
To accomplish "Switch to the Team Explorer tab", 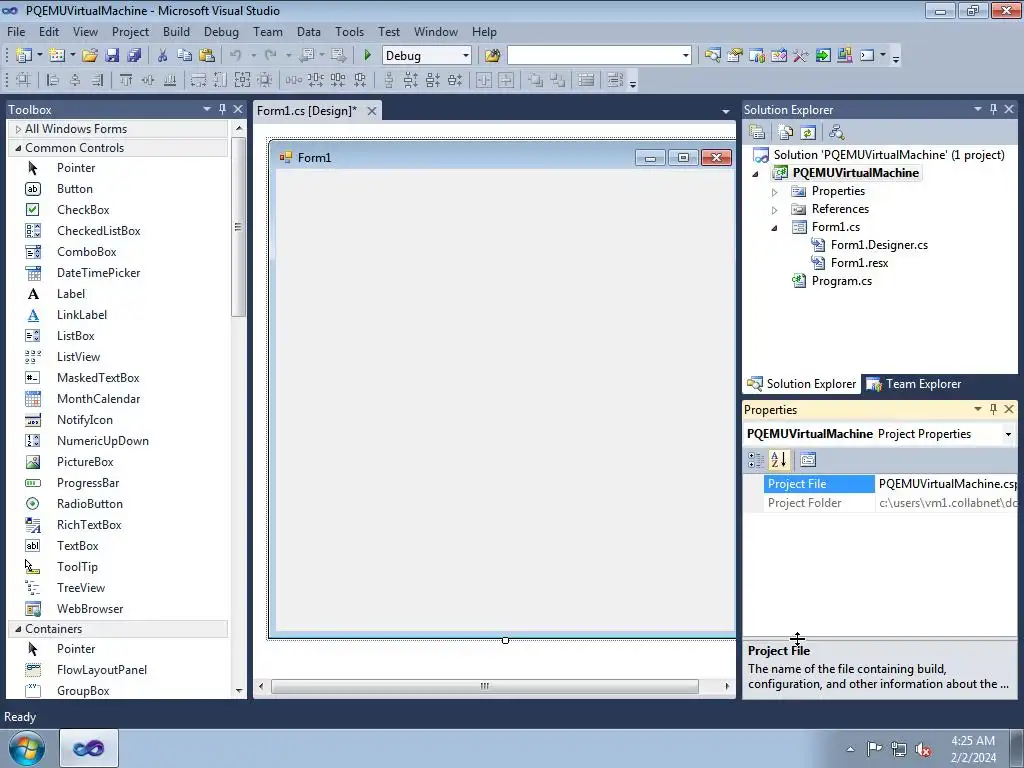I will (914, 384).
